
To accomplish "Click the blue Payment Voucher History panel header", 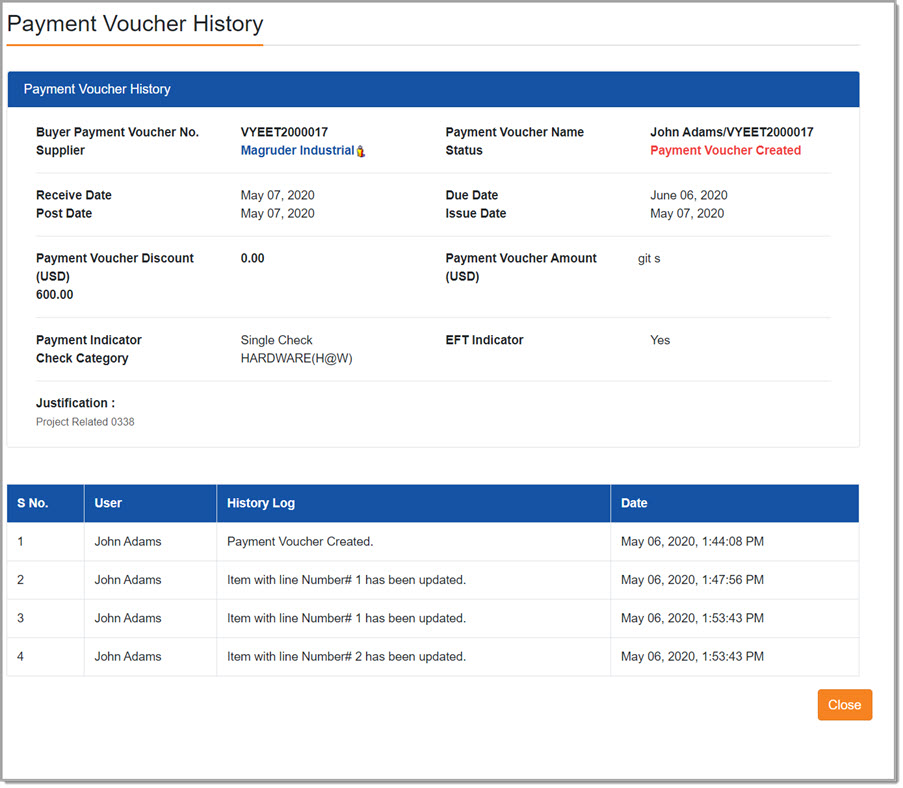I will [433, 89].
